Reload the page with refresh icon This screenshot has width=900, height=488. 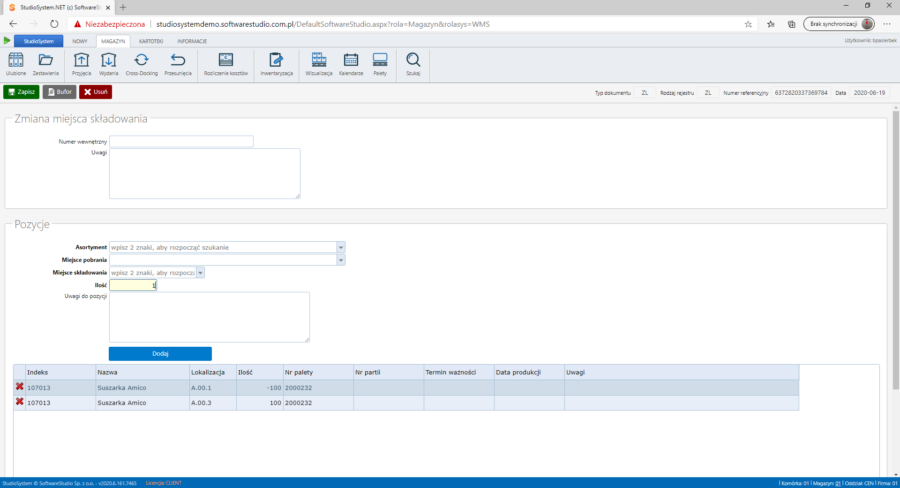[54, 24]
